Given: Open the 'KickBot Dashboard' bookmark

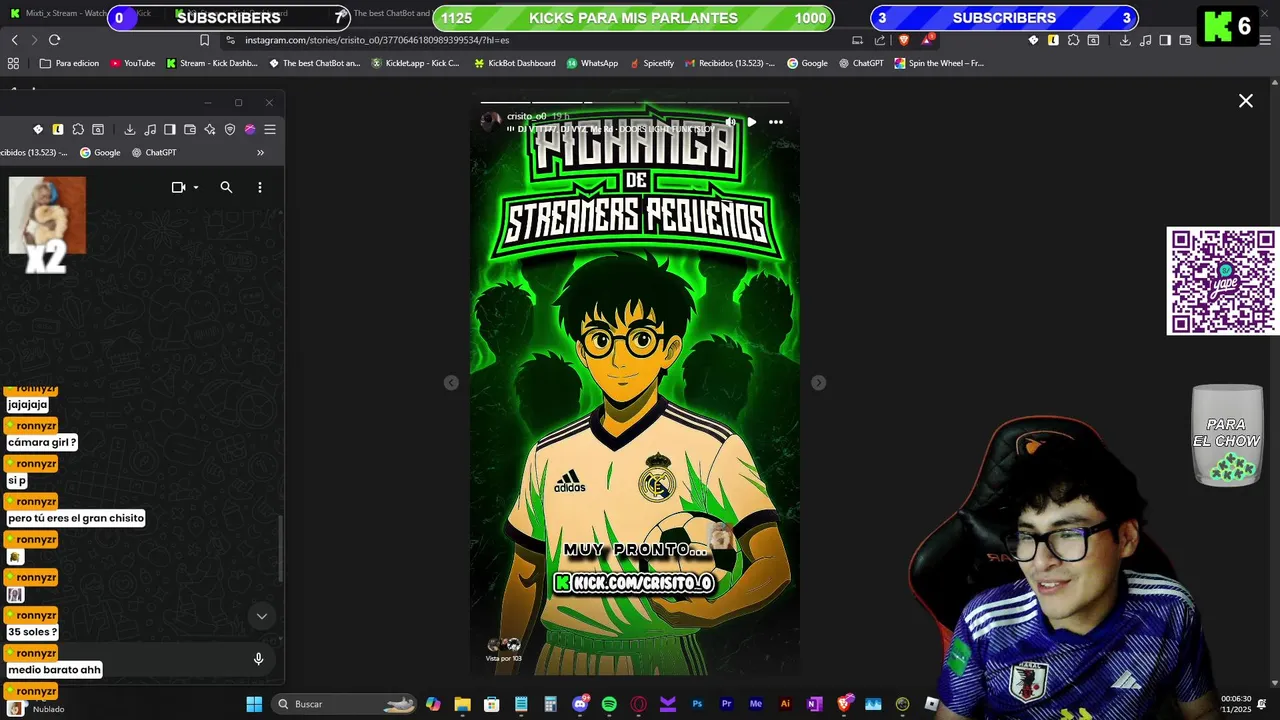Looking at the screenshot, I should 515,63.
